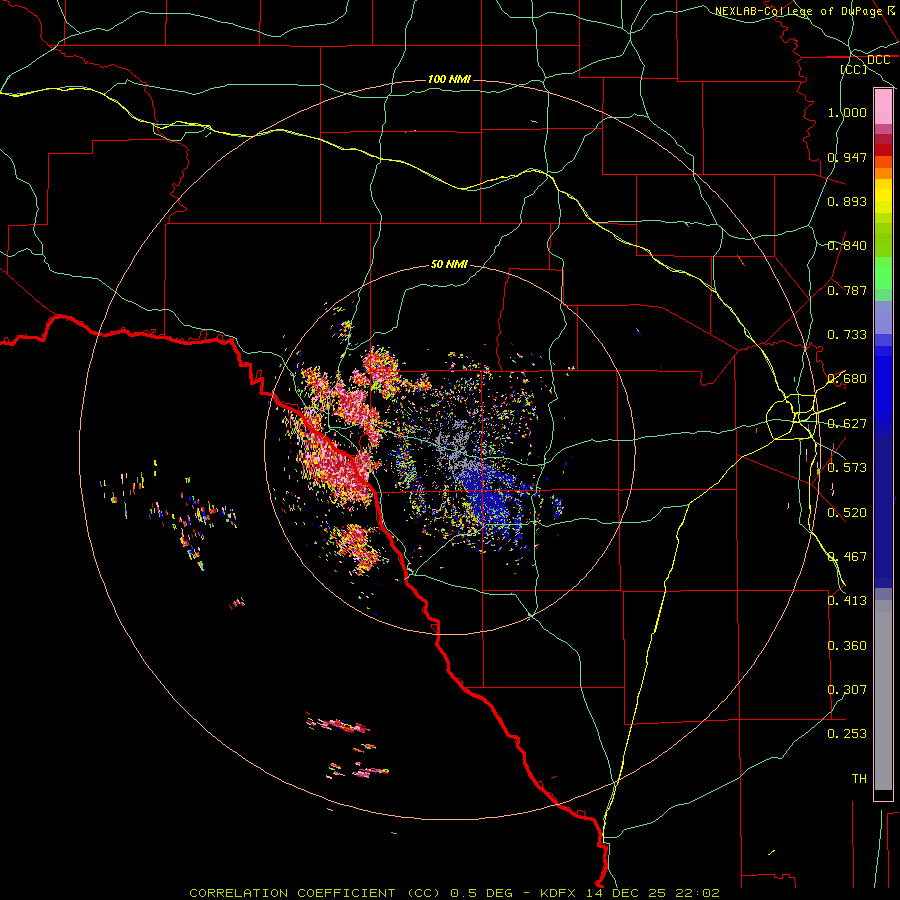Click the 0.413 legend value
The height and width of the screenshot is (900, 900).
coord(847,601)
